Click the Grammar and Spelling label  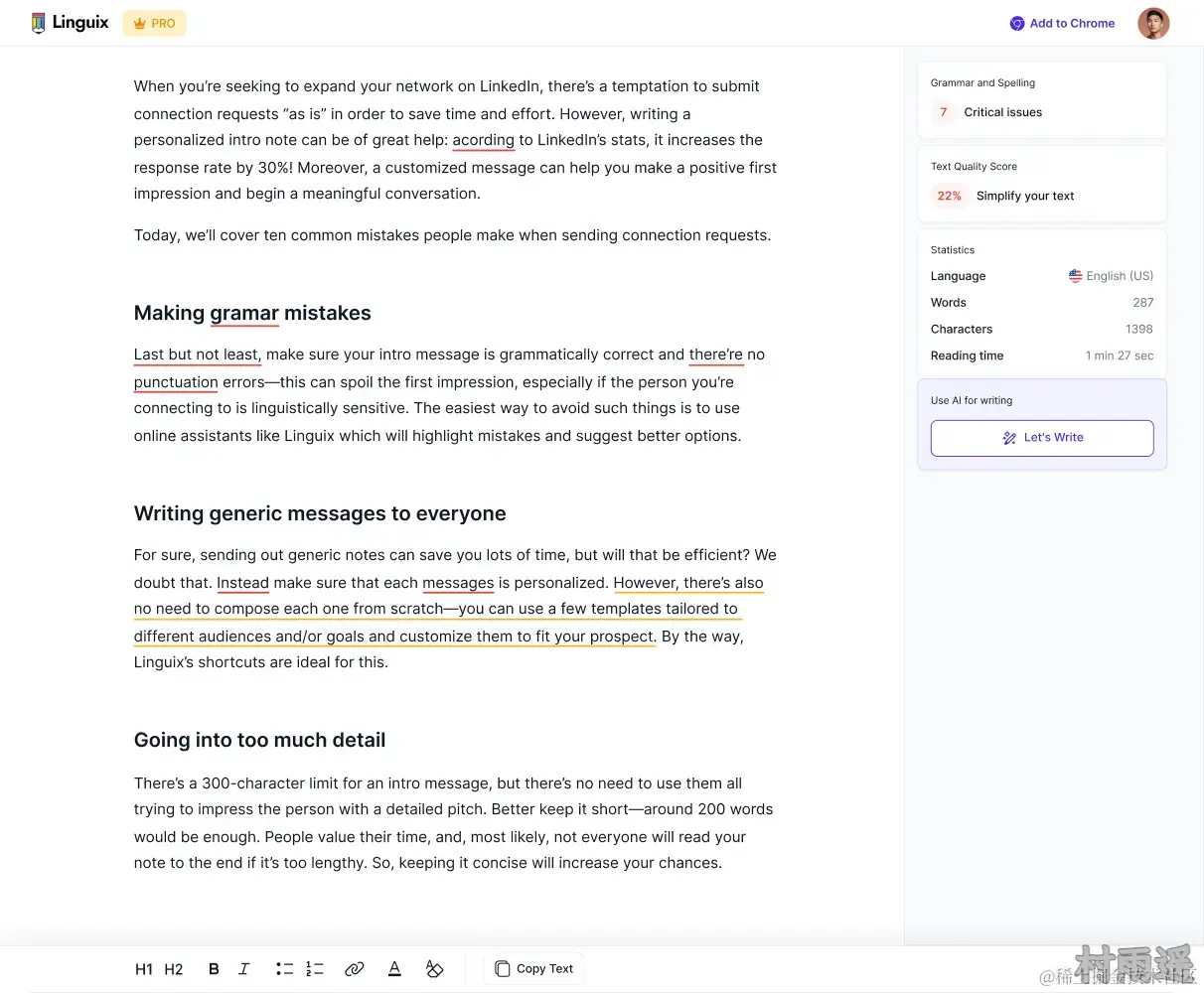pos(982,83)
